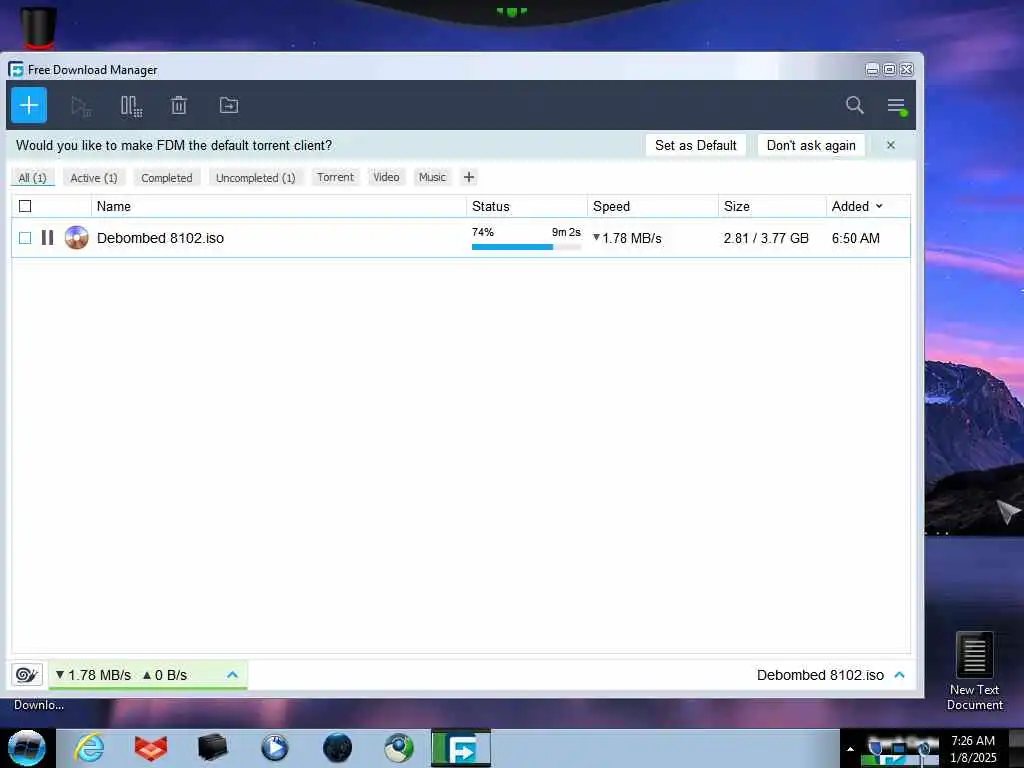Click the Status column header
The width and height of the screenshot is (1024, 768).
526,206
